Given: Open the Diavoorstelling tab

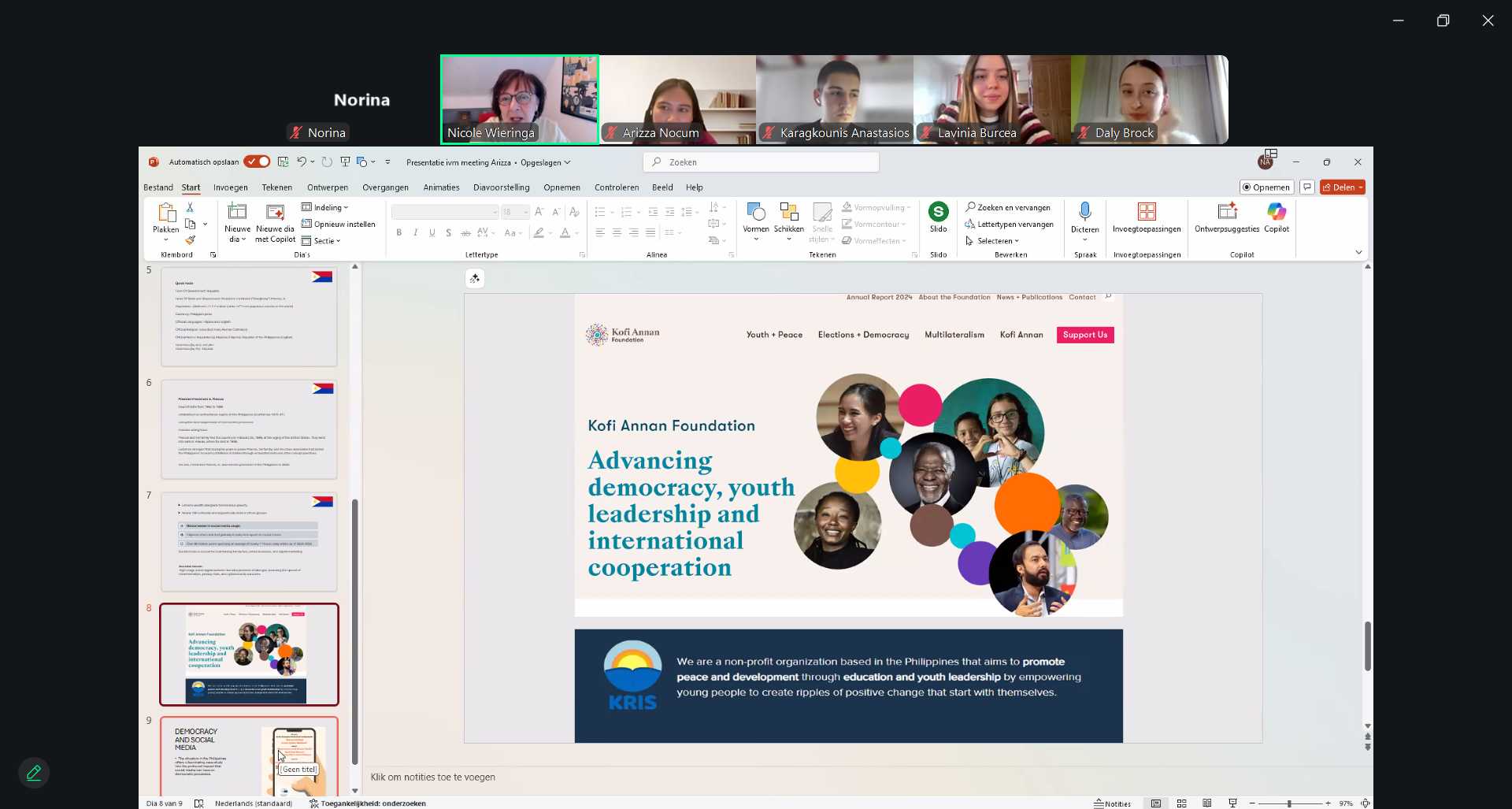Looking at the screenshot, I should tap(501, 187).
